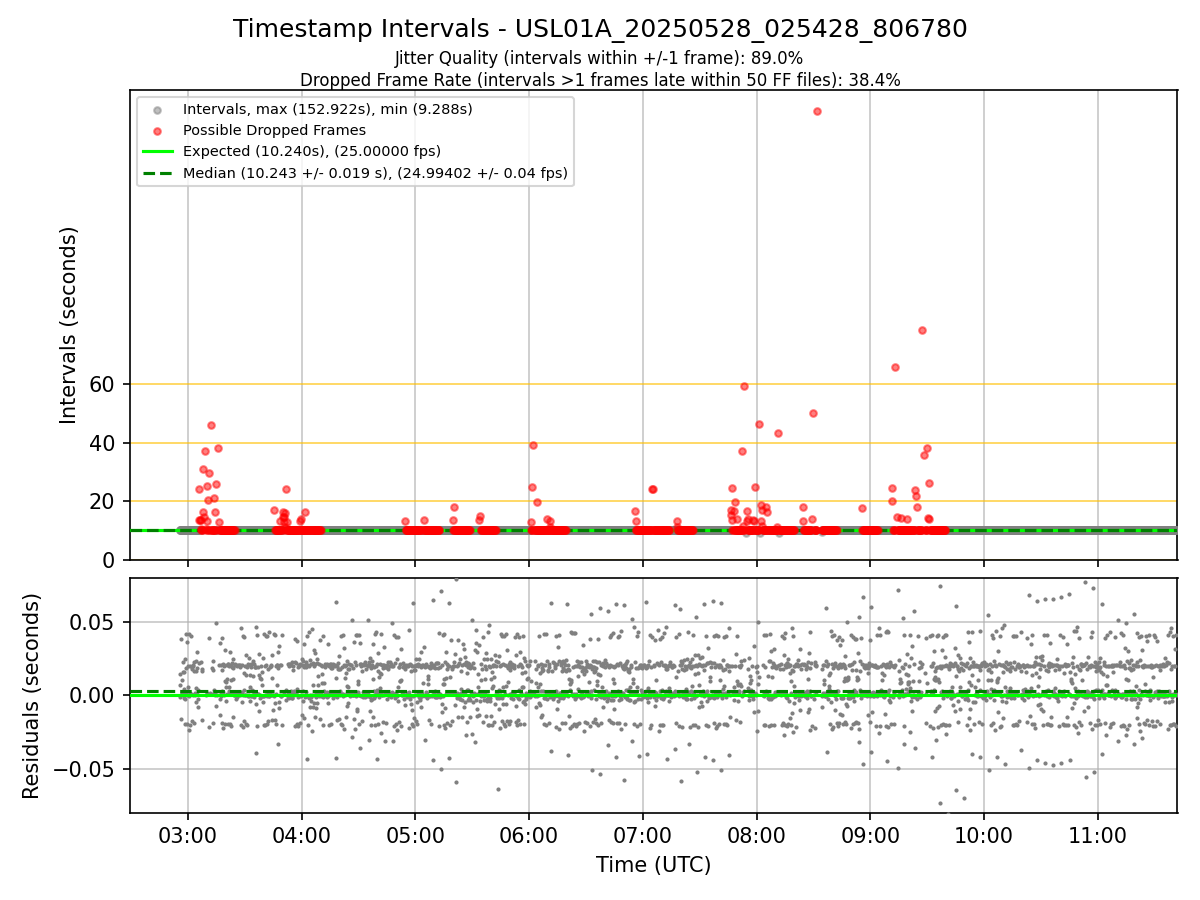Click the red point near 78 s around 09:30

click(922, 330)
